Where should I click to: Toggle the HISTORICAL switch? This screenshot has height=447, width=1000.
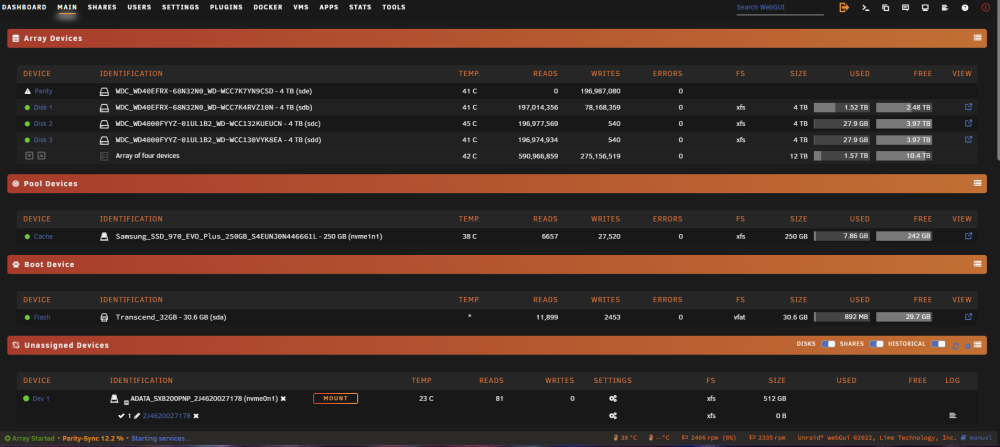[x=938, y=344]
